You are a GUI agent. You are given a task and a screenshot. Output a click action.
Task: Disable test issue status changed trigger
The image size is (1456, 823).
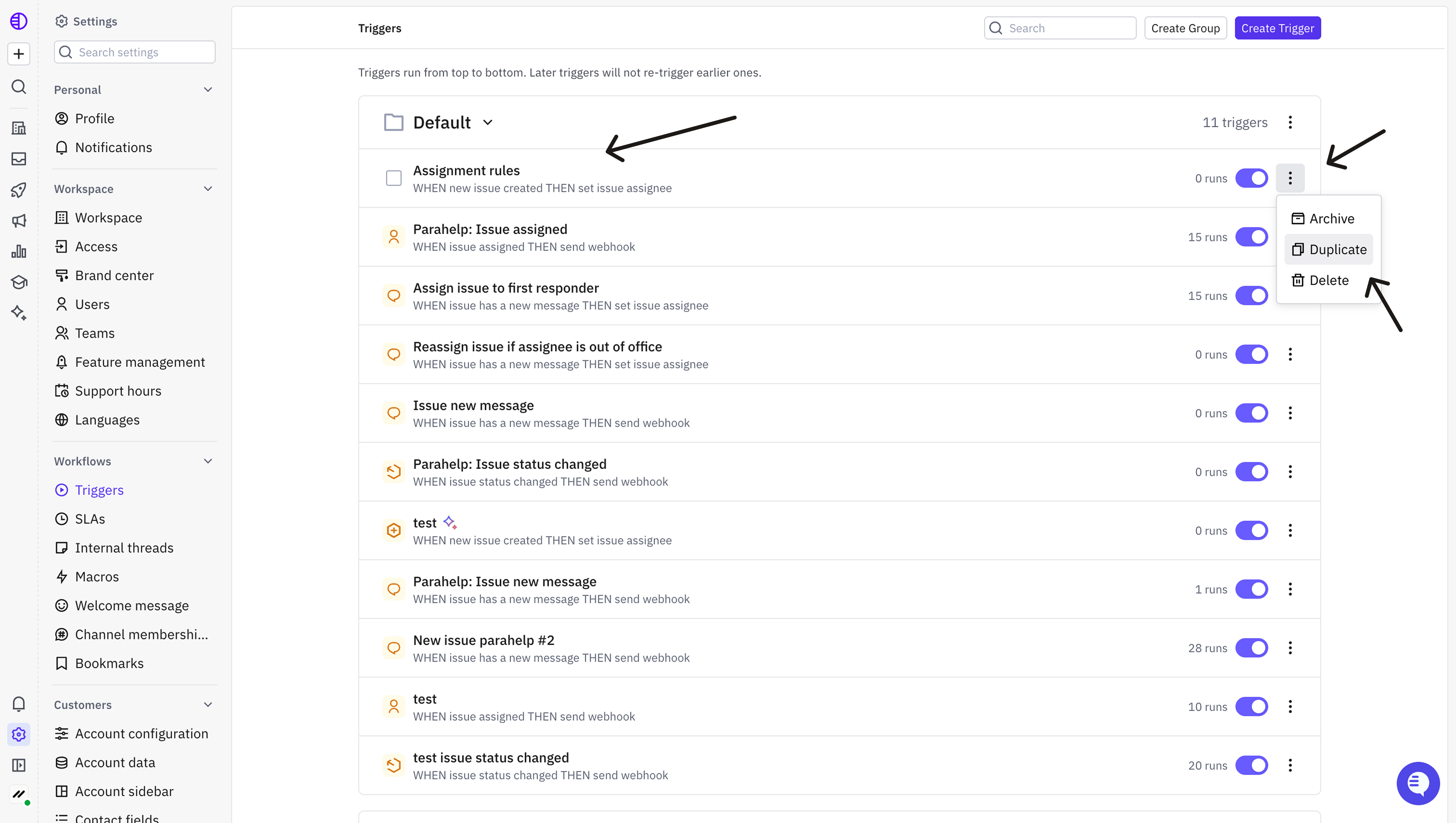click(1251, 765)
